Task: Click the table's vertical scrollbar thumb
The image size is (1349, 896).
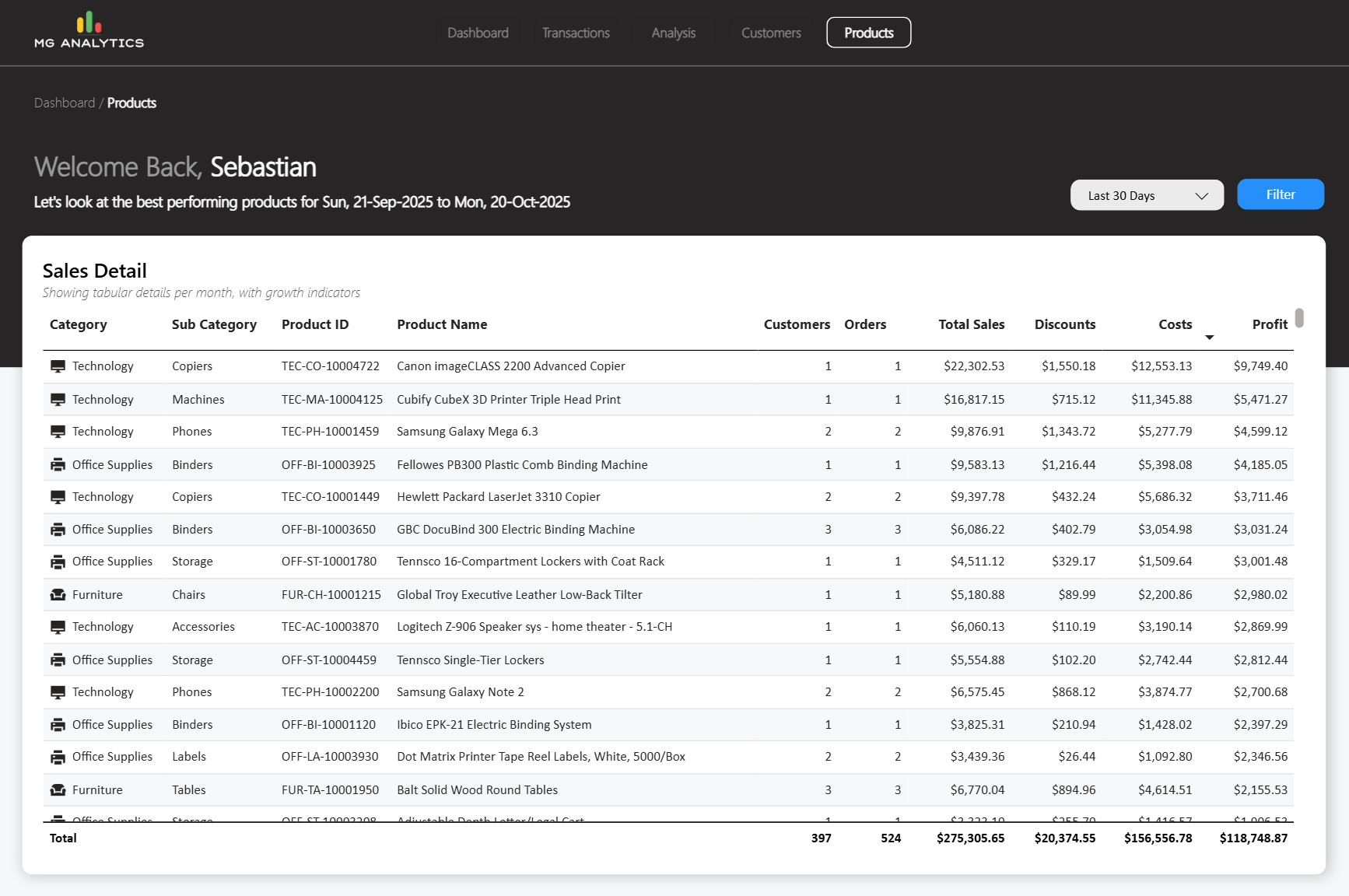Action: coord(1299,318)
